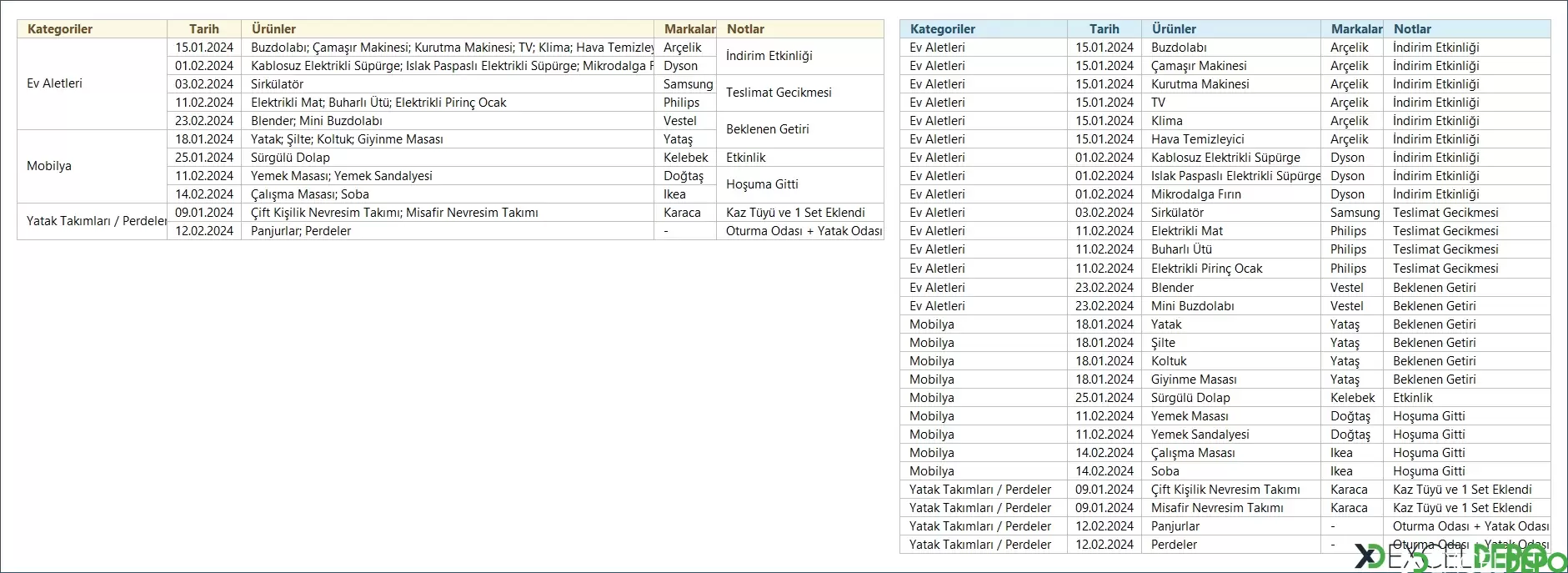Click Kurutma Makinesi in the right table
The image size is (1568, 573).
click(1231, 84)
